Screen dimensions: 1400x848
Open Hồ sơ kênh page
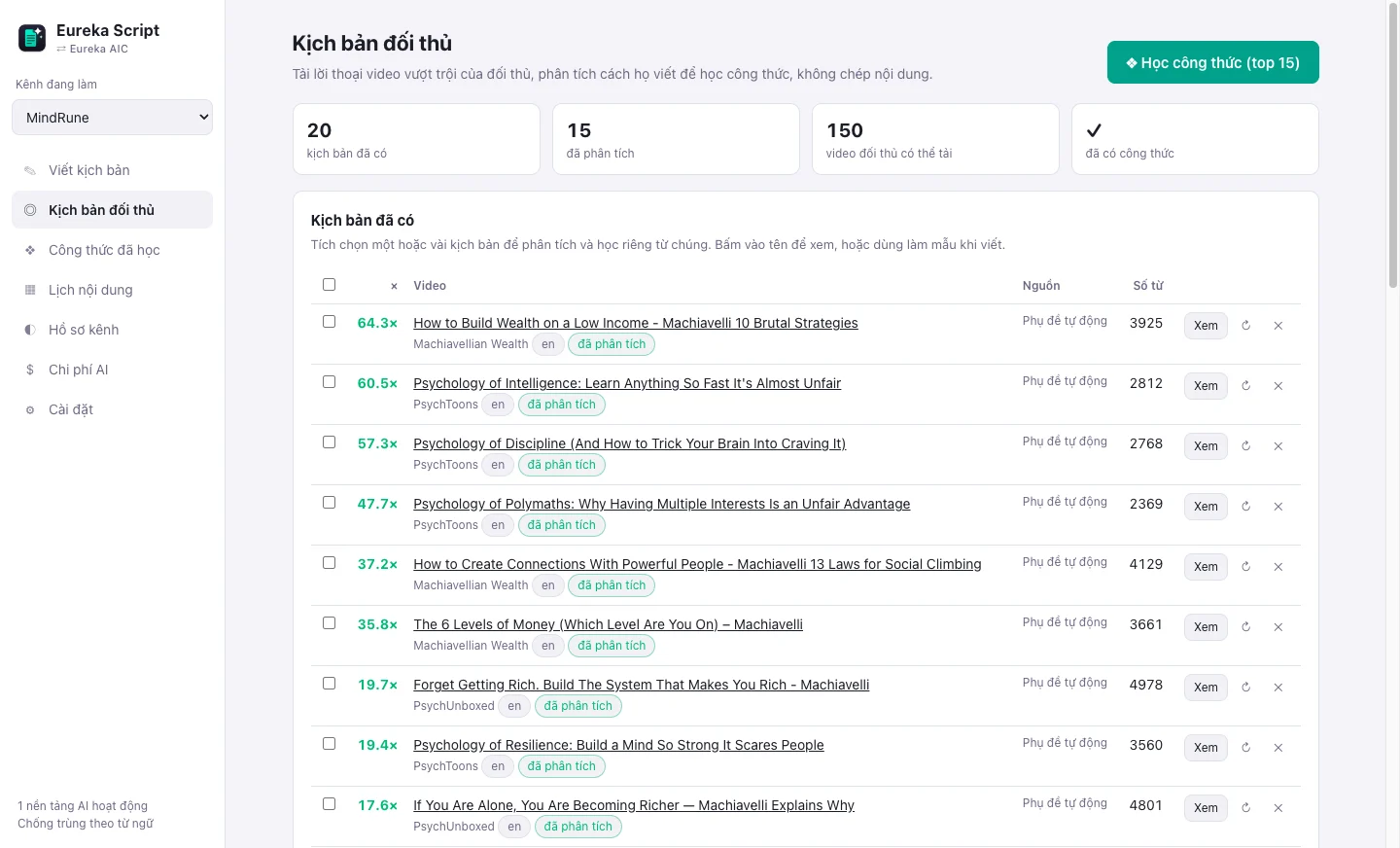112,330
